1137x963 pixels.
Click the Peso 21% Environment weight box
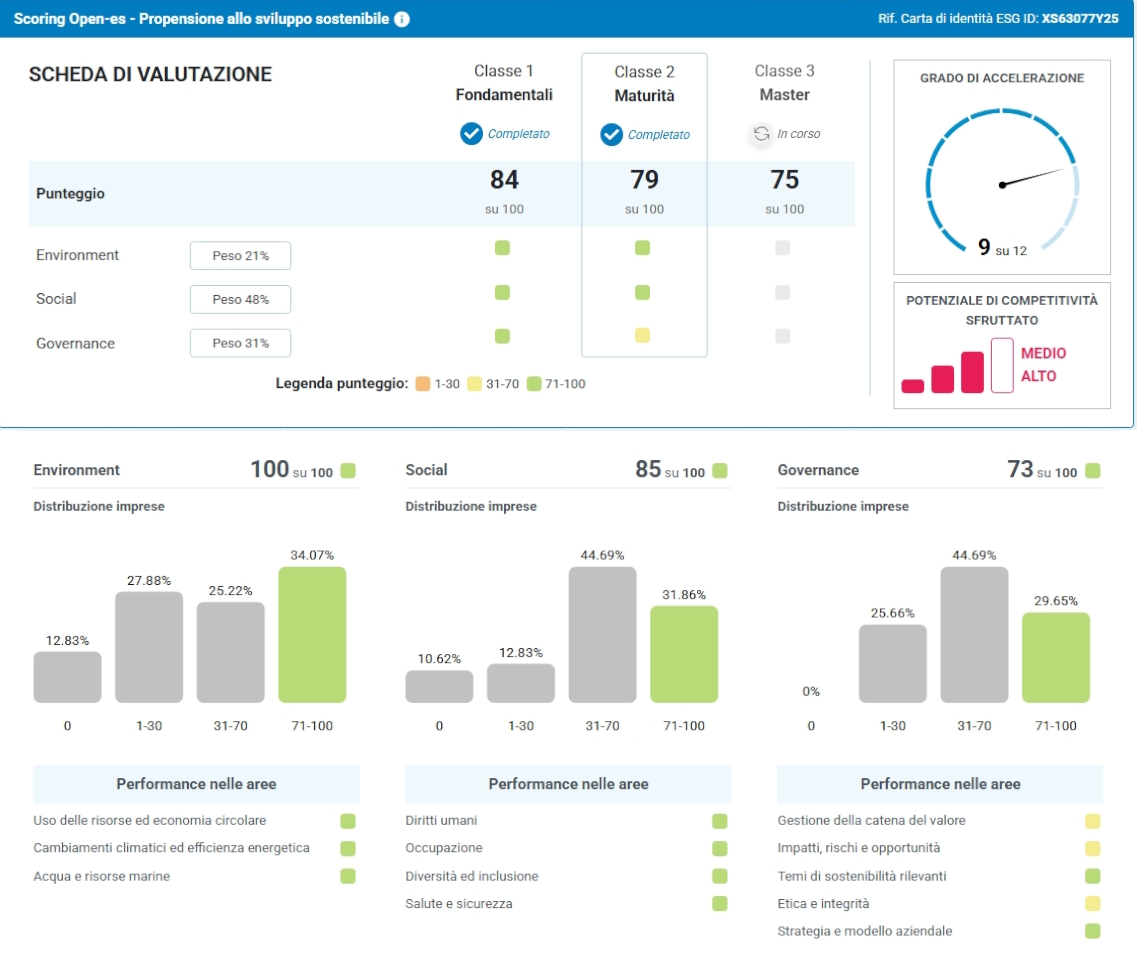[240, 255]
